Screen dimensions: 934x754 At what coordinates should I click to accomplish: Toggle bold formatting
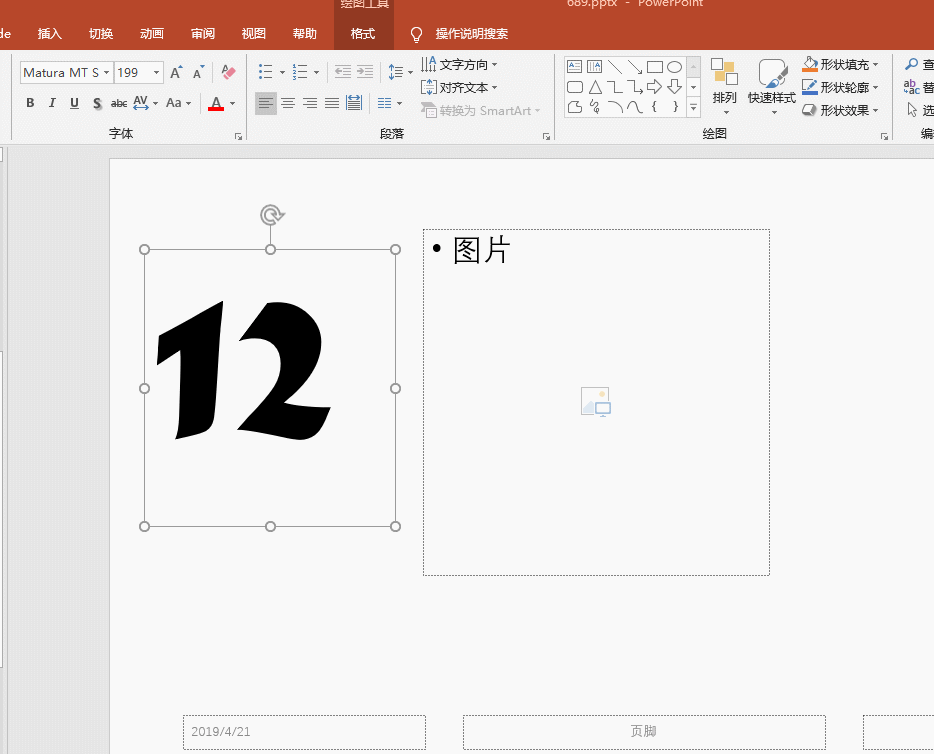click(30, 103)
